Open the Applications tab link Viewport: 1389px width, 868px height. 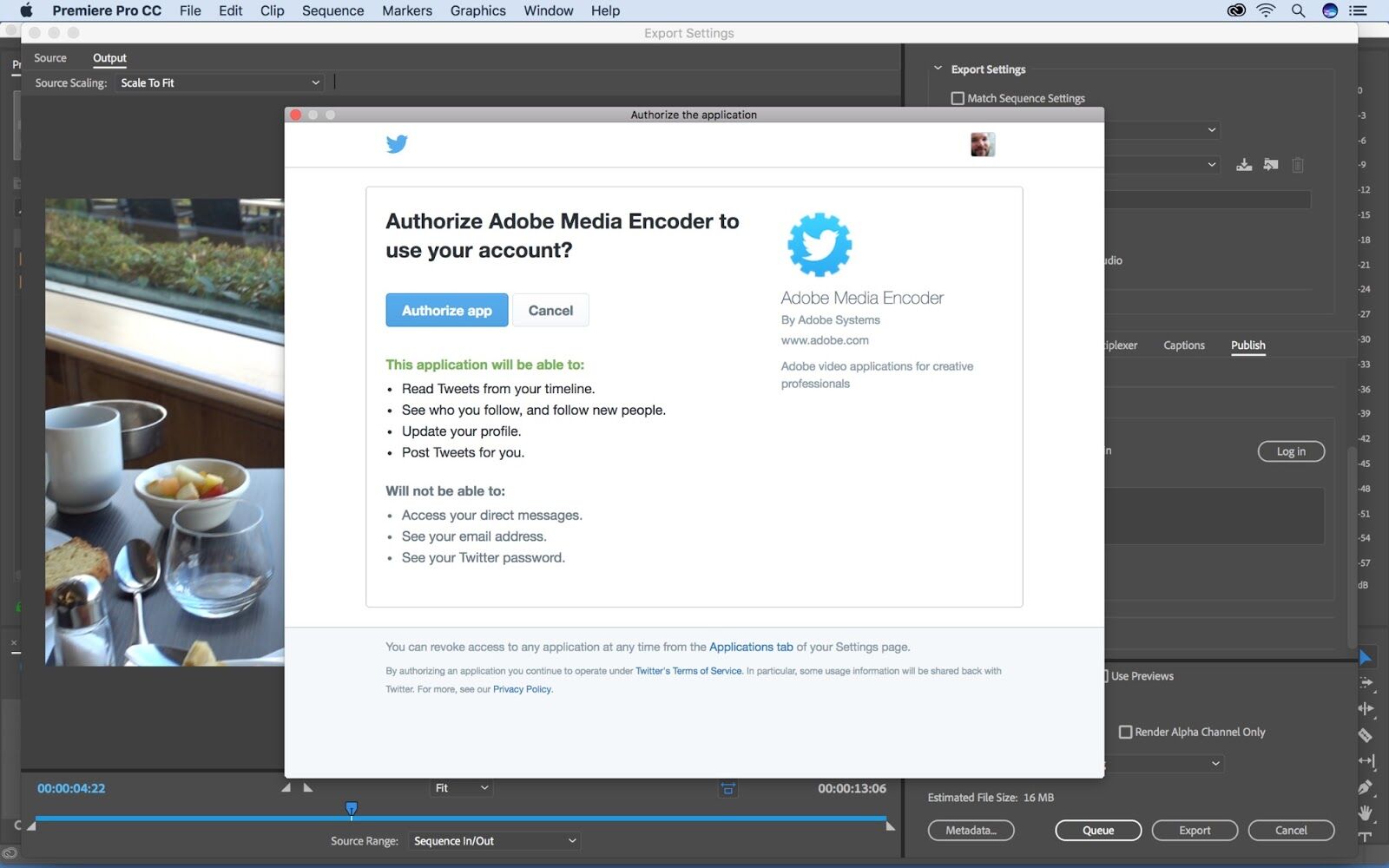pos(751,647)
